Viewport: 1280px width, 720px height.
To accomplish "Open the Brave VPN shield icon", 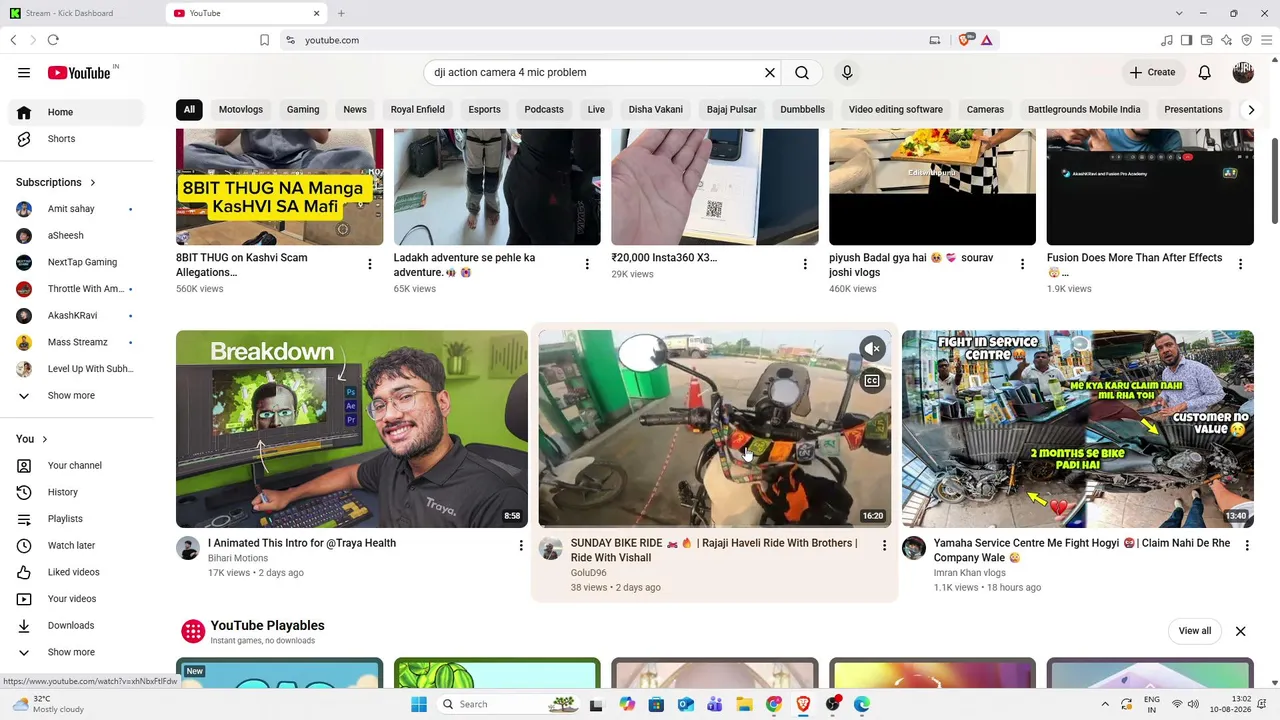I will tap(1247, 40).
